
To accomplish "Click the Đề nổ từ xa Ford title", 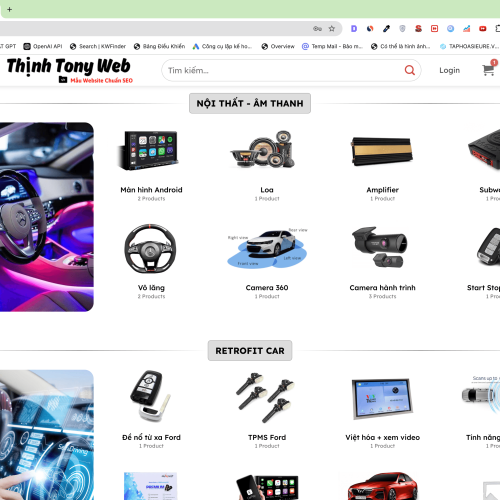I will (151, 437).
